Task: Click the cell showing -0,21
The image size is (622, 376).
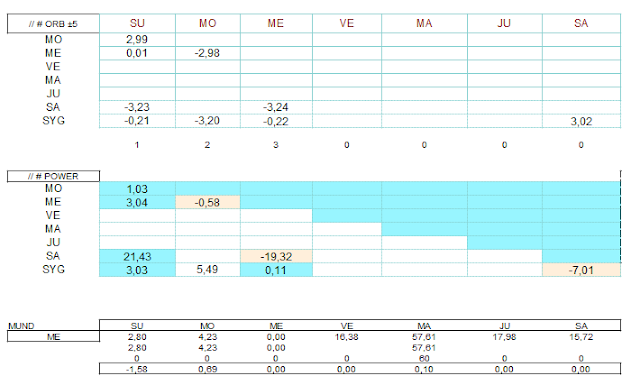Action: [x=137, y=121]
